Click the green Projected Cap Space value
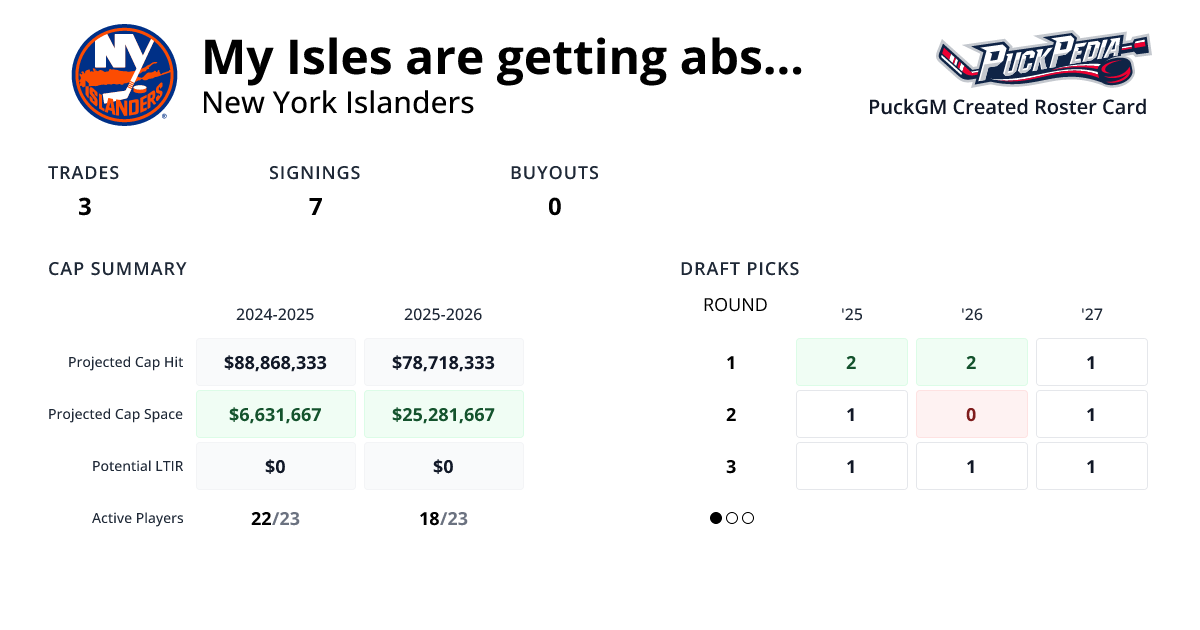Screen dimensions: 1200x630 276,413
